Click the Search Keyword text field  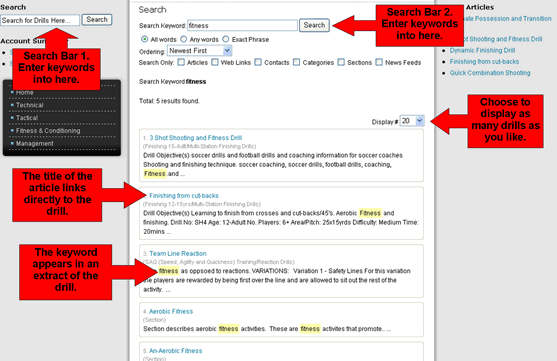(x=242, y=26)
